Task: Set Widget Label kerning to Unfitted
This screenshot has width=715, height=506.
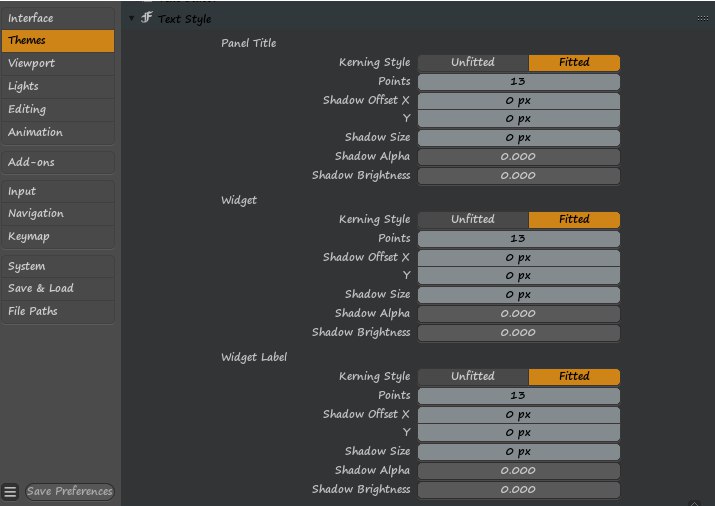Action: (x=473, y=377)
